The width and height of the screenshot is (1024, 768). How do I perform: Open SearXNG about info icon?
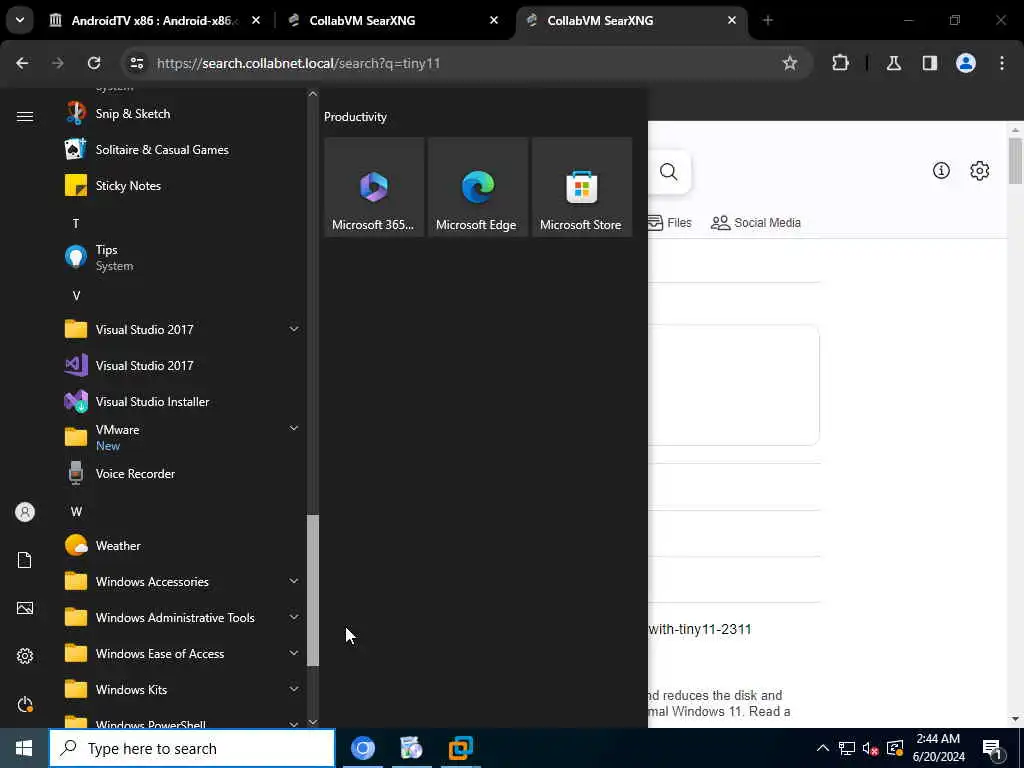[x=941, y=170]
